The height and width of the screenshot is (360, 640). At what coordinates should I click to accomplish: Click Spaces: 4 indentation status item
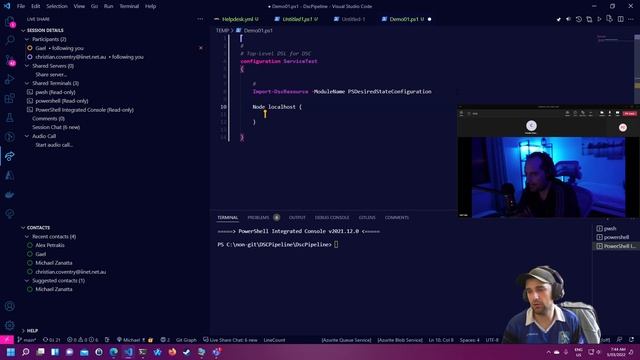click(469, 340)
